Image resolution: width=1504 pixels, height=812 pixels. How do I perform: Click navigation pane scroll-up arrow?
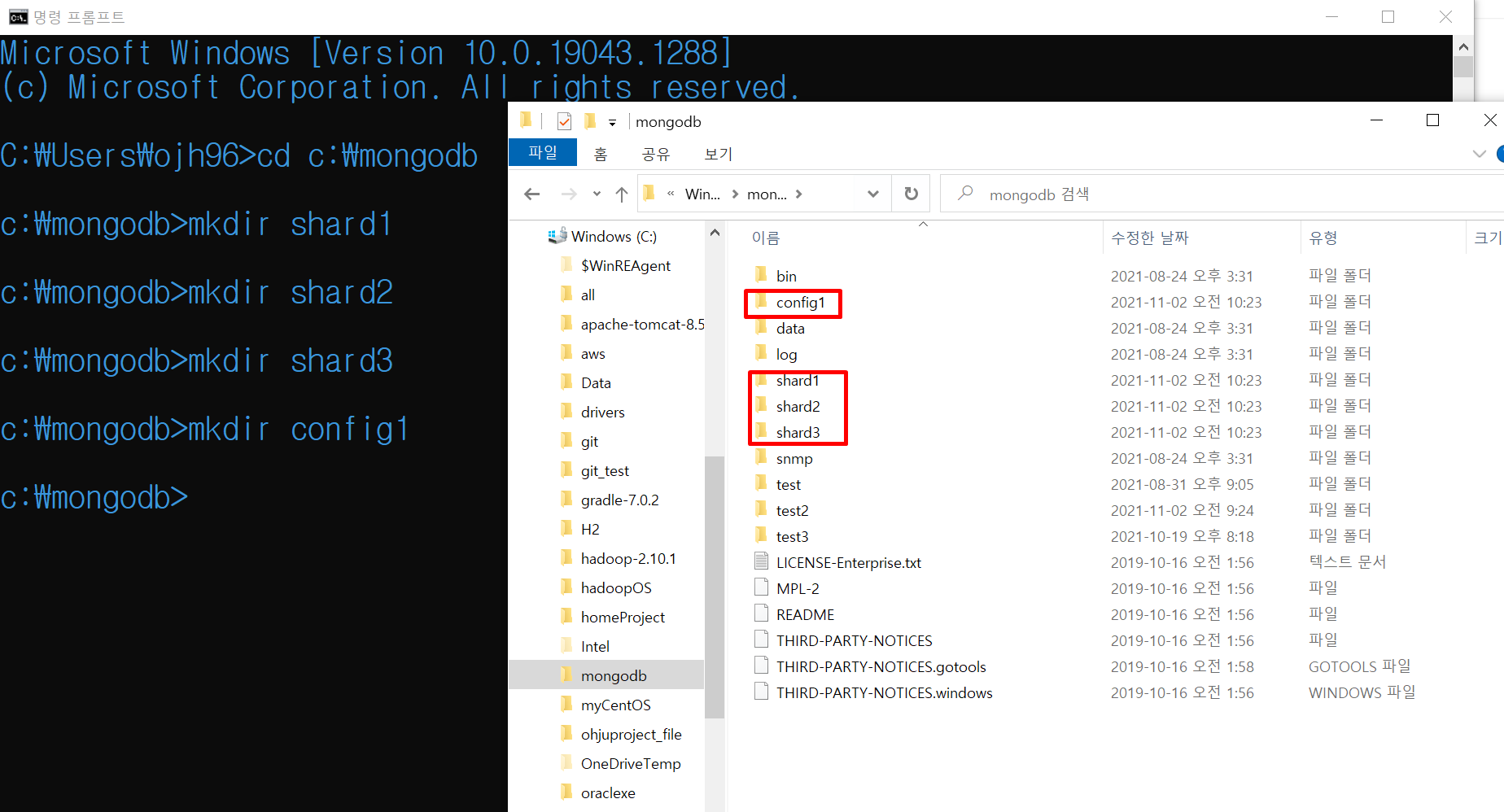tap(715, 233)
